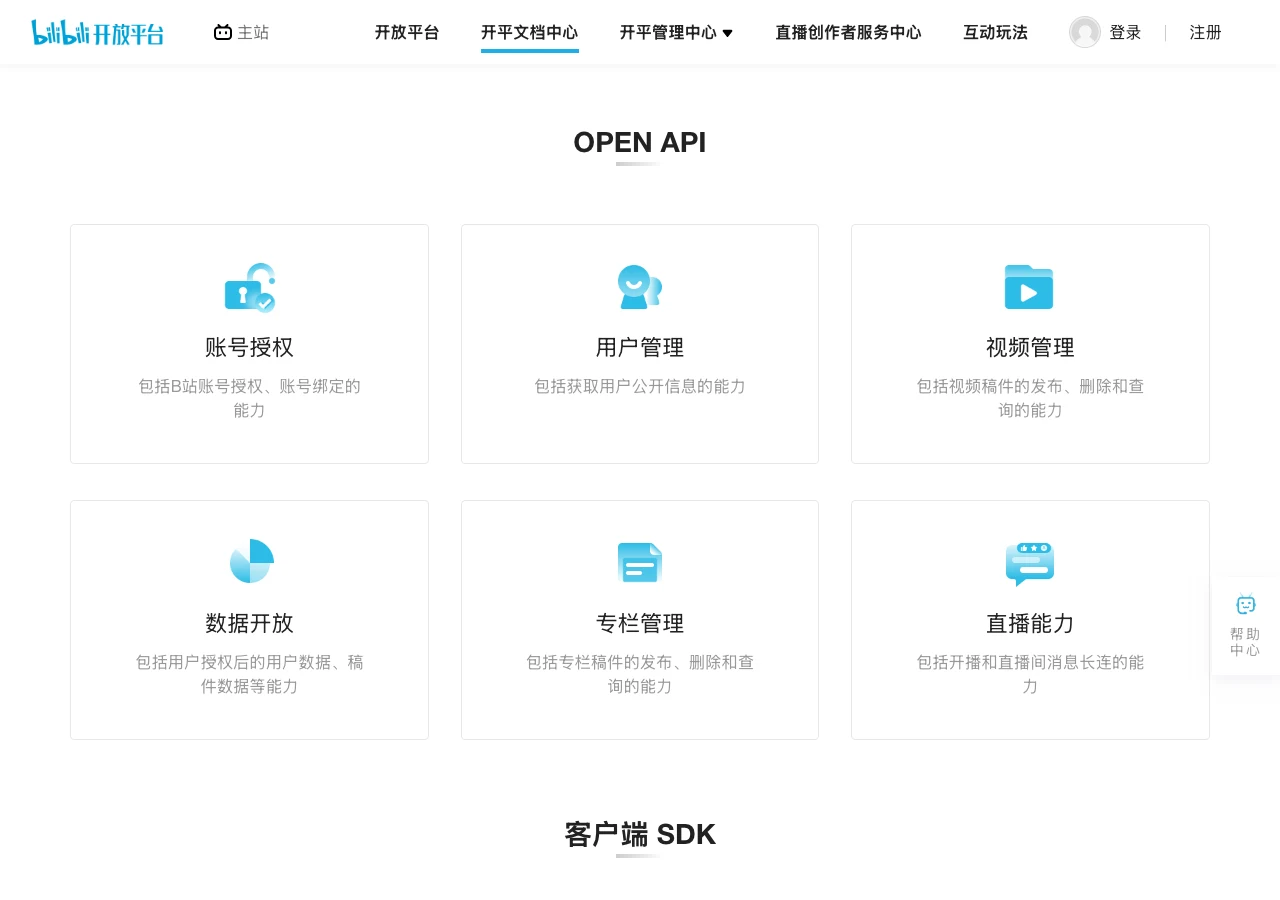Switch to 开平文档中心 tab

530,32
